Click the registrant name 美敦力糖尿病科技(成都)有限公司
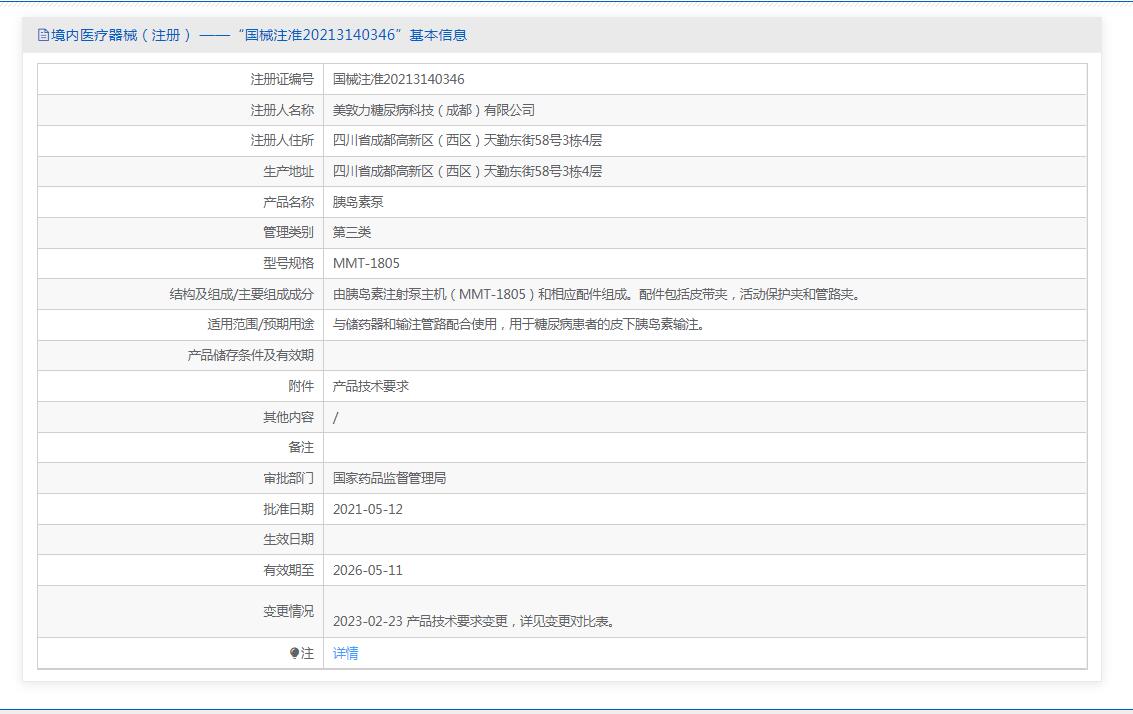This screenshot has height=714, width=1133. pos(433,110)
